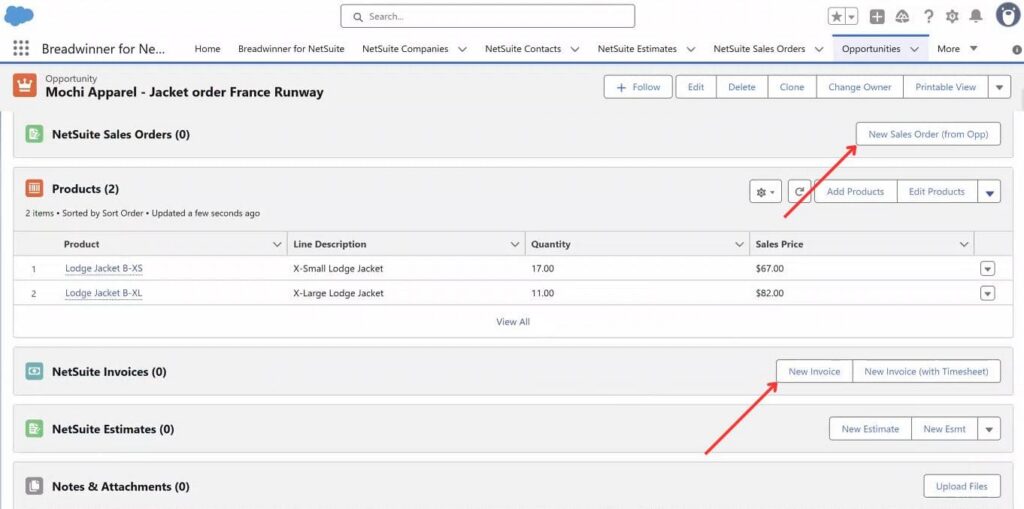
Task: Click the Delete button
Action: click(x=741, y=87)
